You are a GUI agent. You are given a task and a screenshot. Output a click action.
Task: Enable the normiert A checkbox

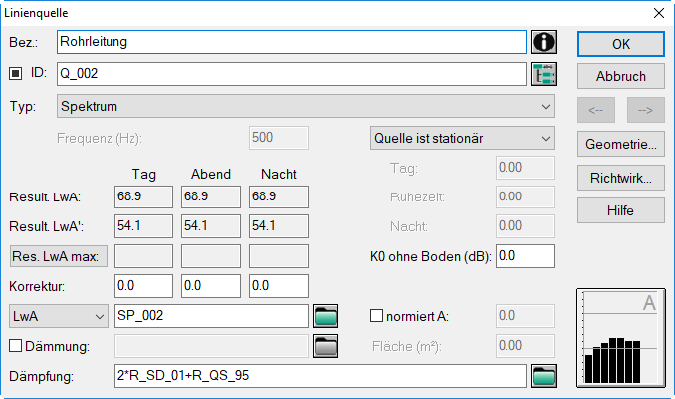[376, 315]
